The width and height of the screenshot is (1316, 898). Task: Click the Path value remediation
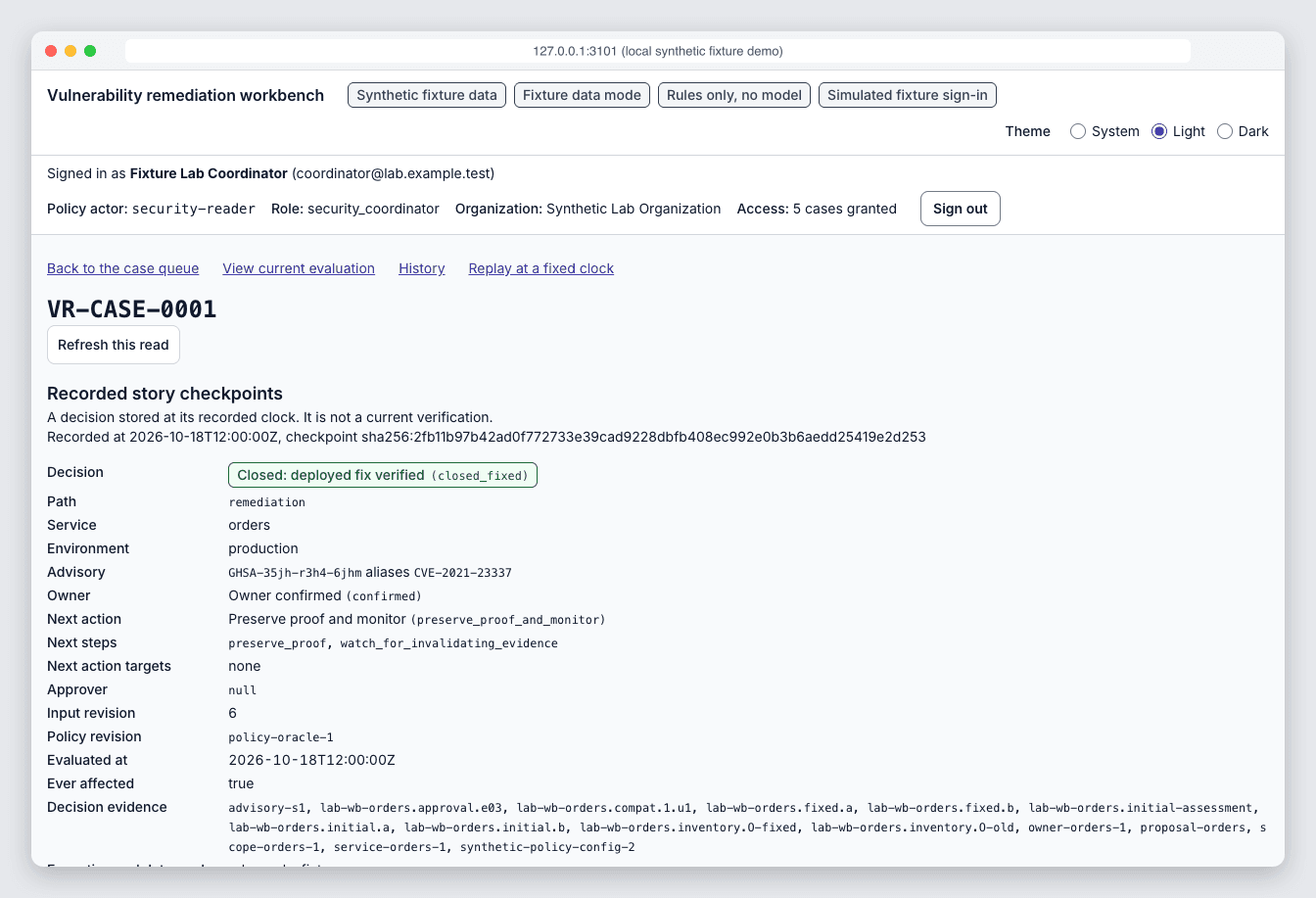[x=266, y=501]
